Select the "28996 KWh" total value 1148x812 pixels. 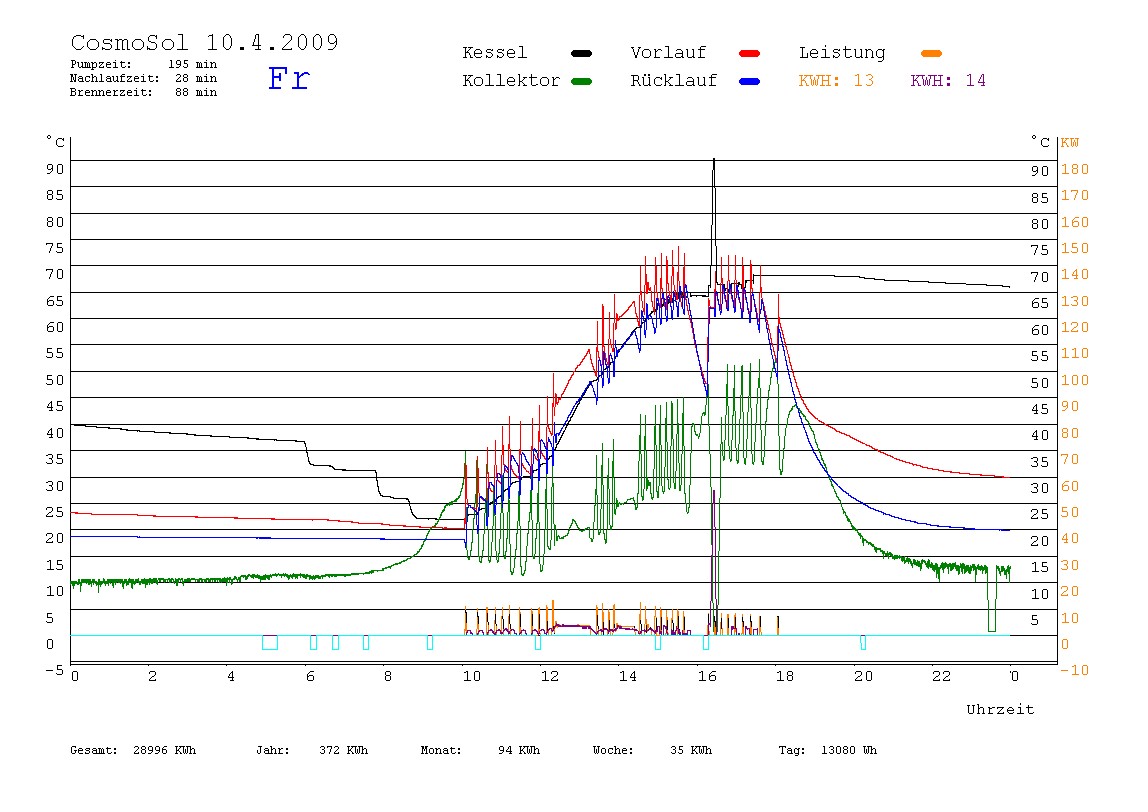tap(165, 750)
